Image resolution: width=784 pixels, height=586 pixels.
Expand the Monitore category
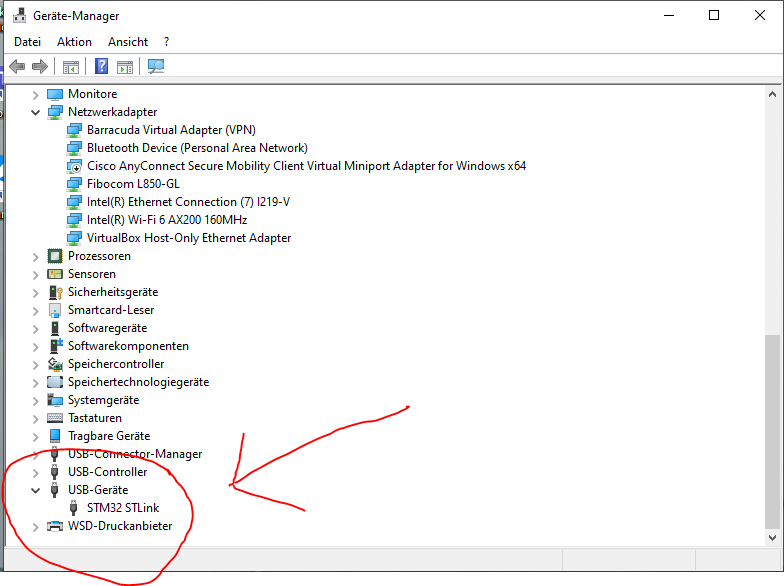tap(36, 94)
